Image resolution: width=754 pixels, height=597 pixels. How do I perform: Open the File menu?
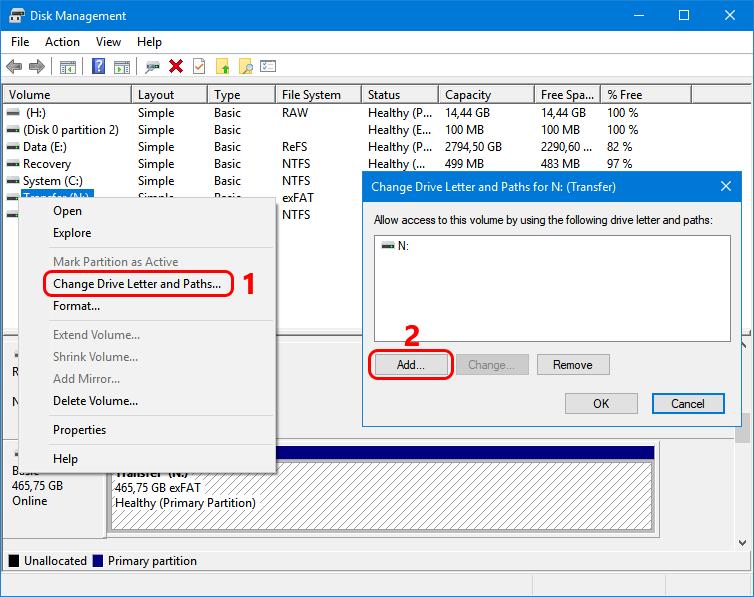click(x=20, y=42)
